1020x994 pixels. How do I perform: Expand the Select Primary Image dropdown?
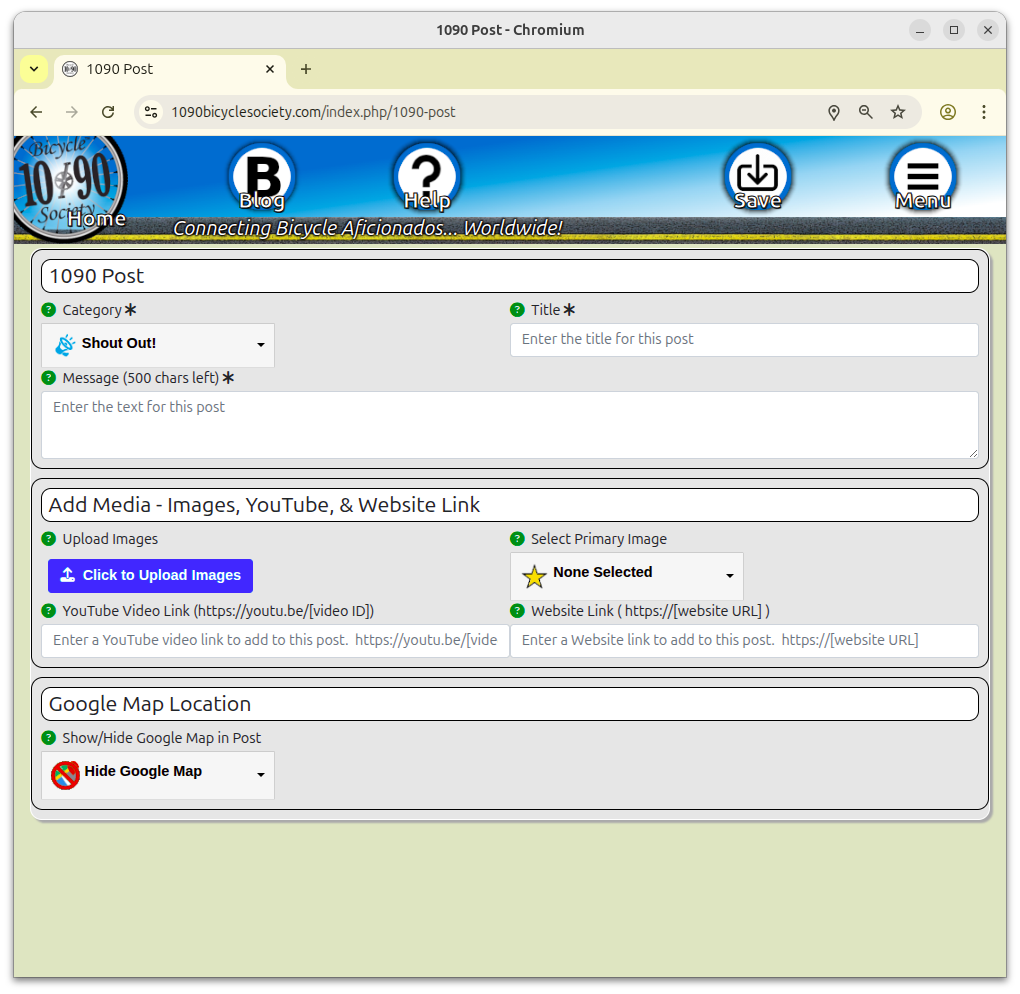626,577
